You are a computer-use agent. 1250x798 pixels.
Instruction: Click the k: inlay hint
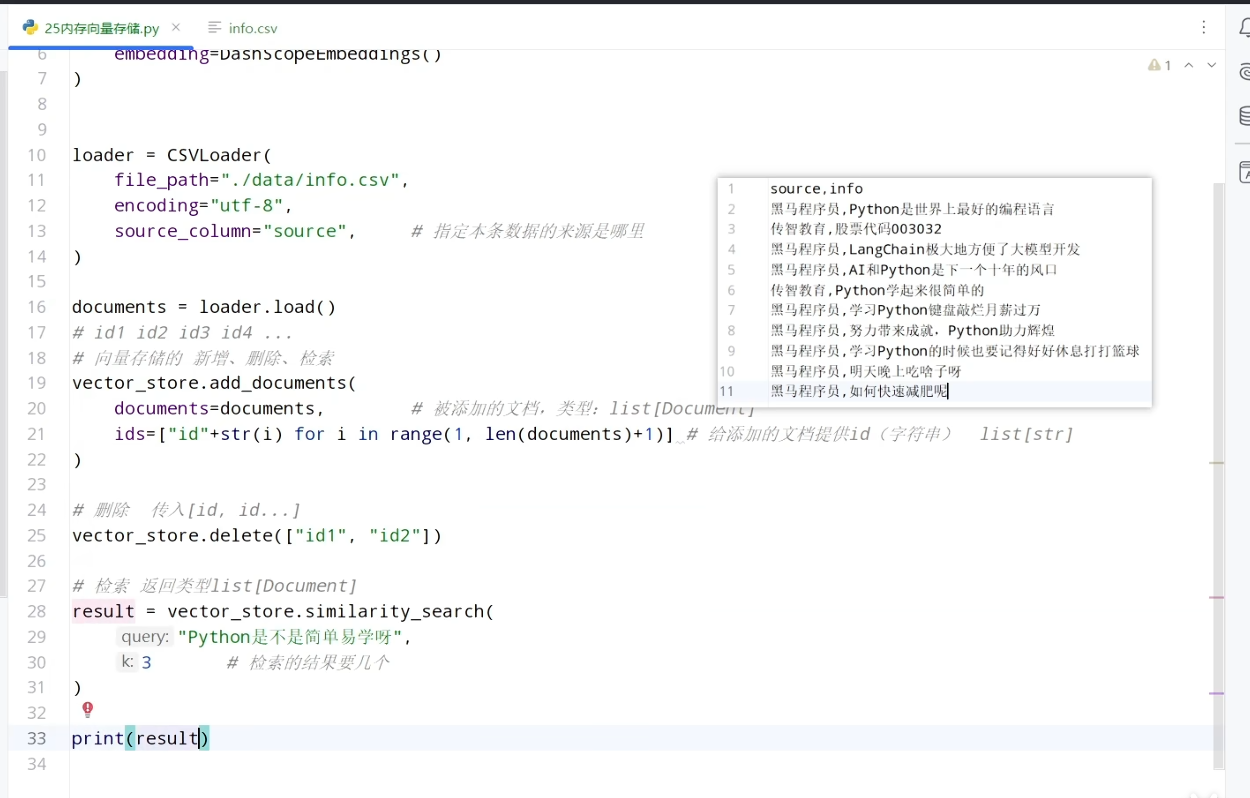pos(127,662)
